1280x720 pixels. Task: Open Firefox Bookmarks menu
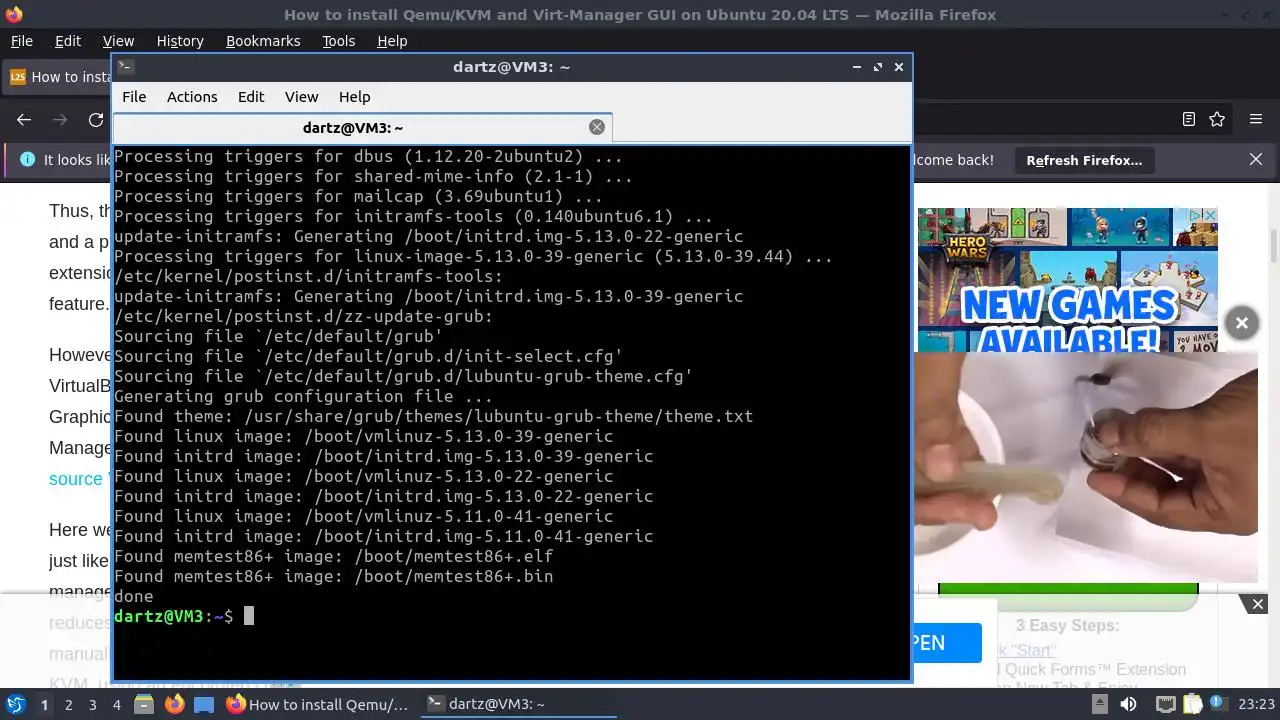263,41
